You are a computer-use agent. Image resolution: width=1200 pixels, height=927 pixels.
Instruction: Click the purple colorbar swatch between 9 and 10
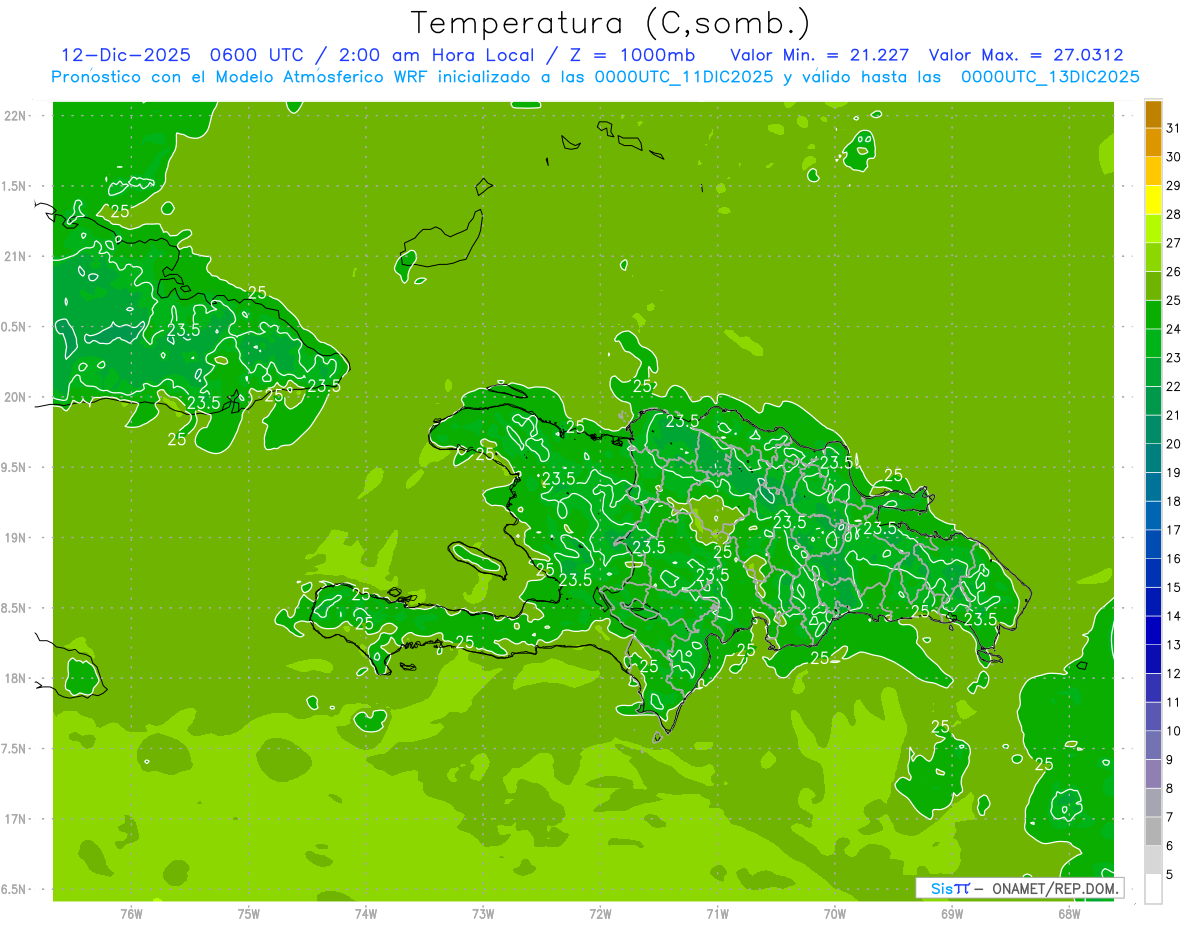(1153, 745)
